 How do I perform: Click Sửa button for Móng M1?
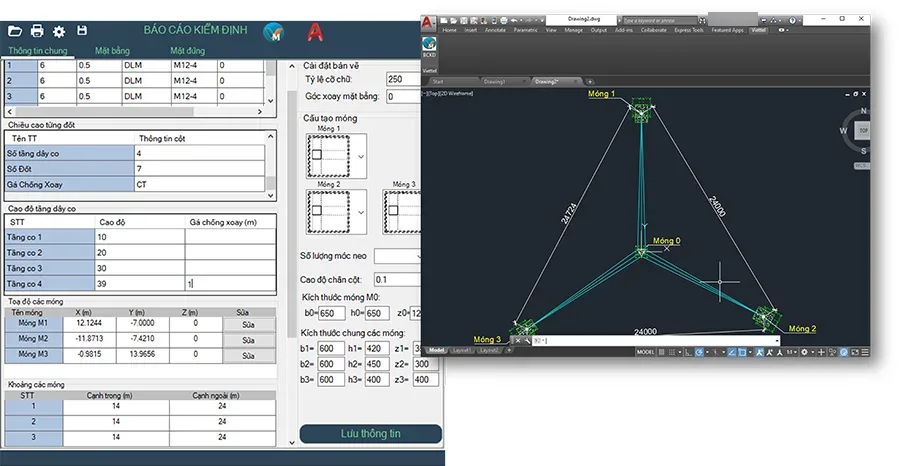[249, 325]
